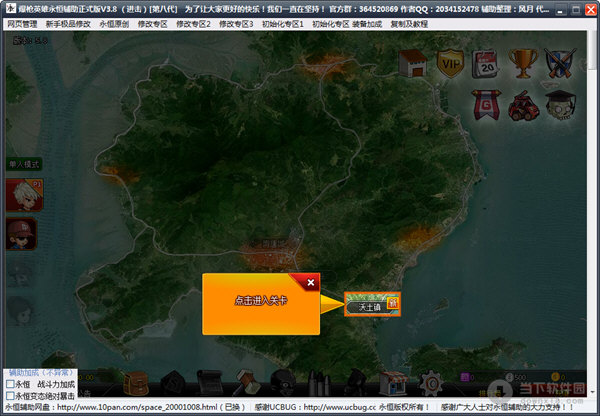The height and width of the screenshot is (416, 600).
Task: Close the orange tutorial popup
Action: [x=311, y=282]
